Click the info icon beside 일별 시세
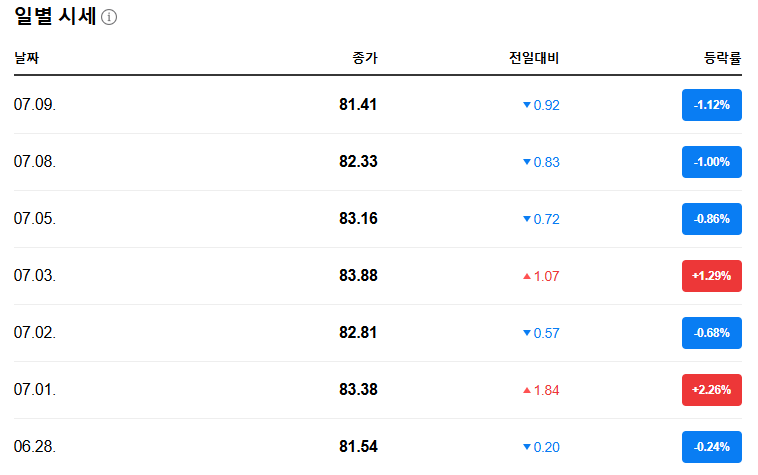Screen dimensions: 758x475 (109, 17)
